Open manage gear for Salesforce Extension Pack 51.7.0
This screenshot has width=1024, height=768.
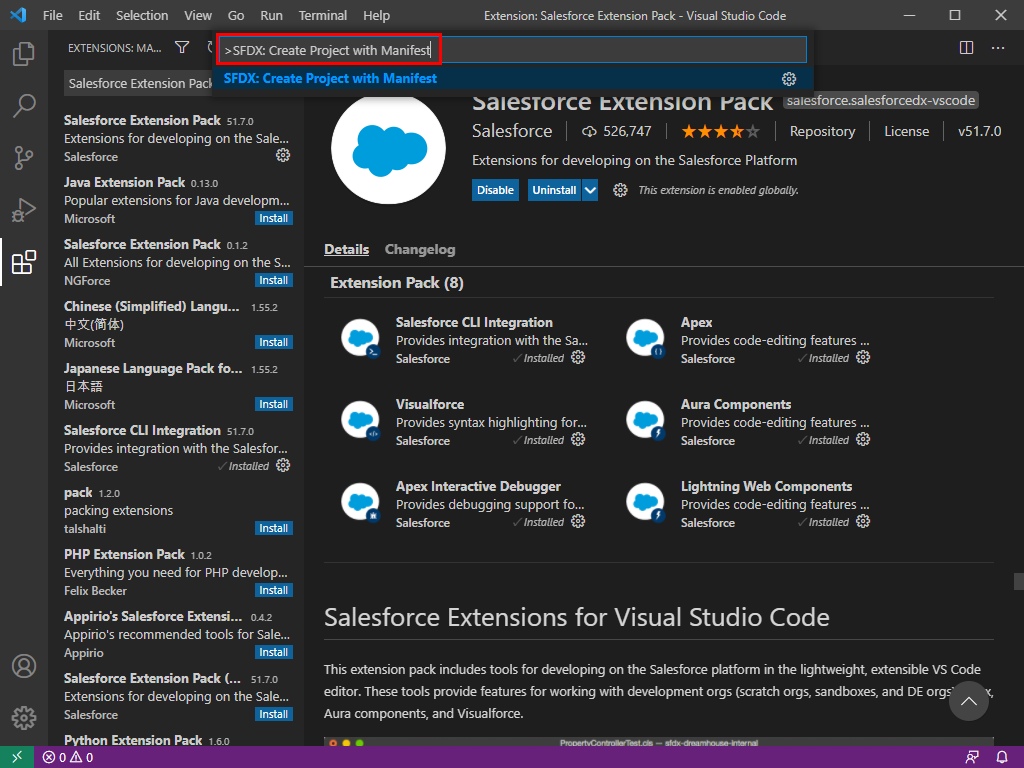pos(283,155)
